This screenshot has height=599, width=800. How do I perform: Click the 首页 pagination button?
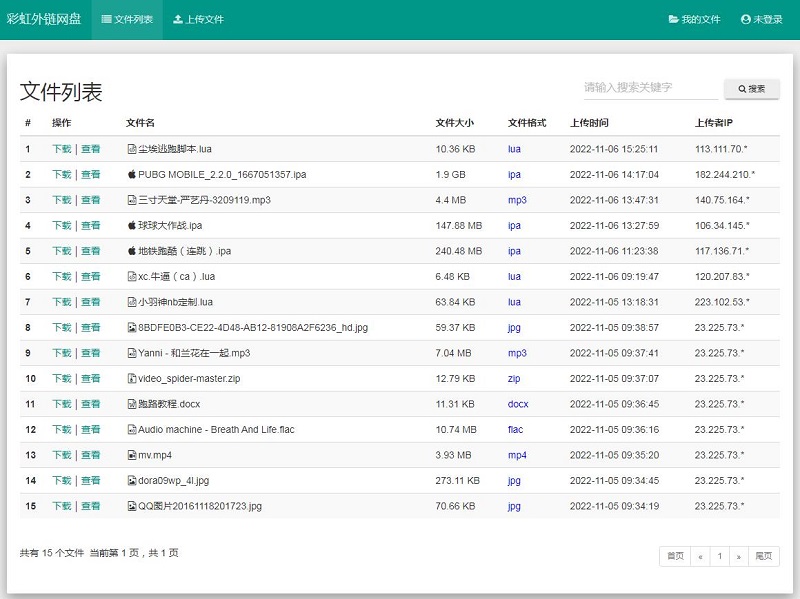(674, 555)
